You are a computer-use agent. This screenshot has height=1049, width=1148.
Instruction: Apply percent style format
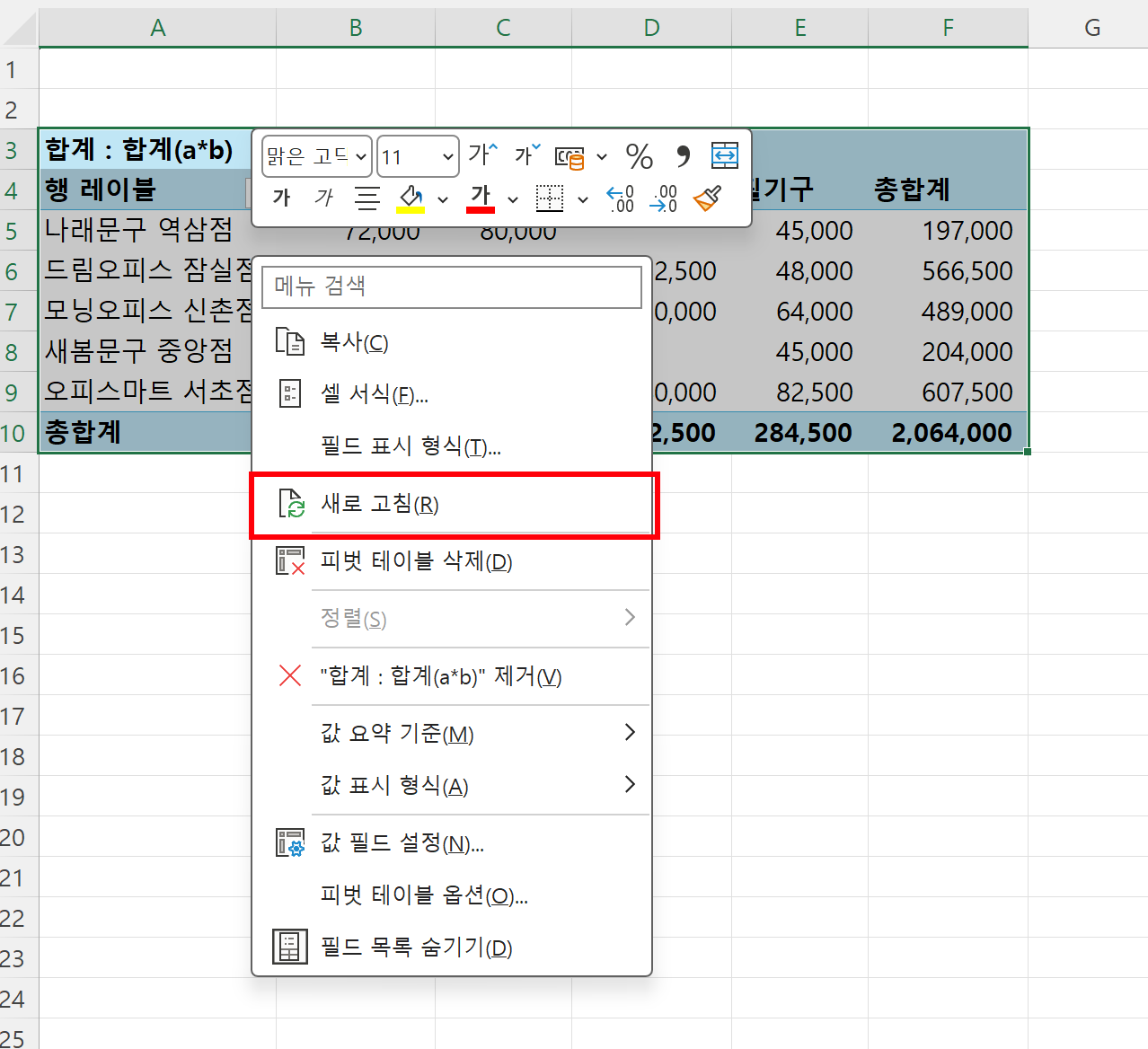pos(639,157)
